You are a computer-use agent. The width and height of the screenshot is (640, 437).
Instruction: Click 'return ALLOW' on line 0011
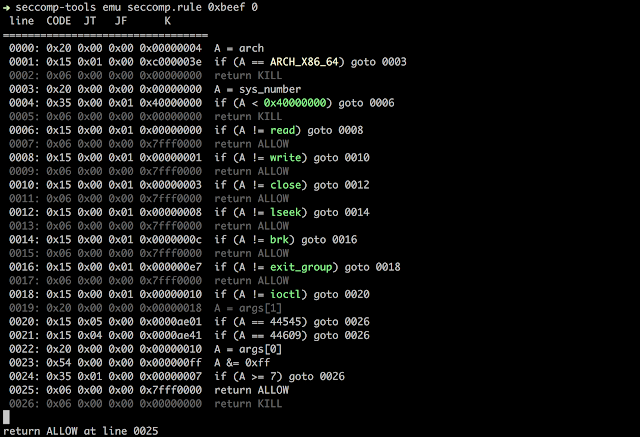click(x=251, y=199)
